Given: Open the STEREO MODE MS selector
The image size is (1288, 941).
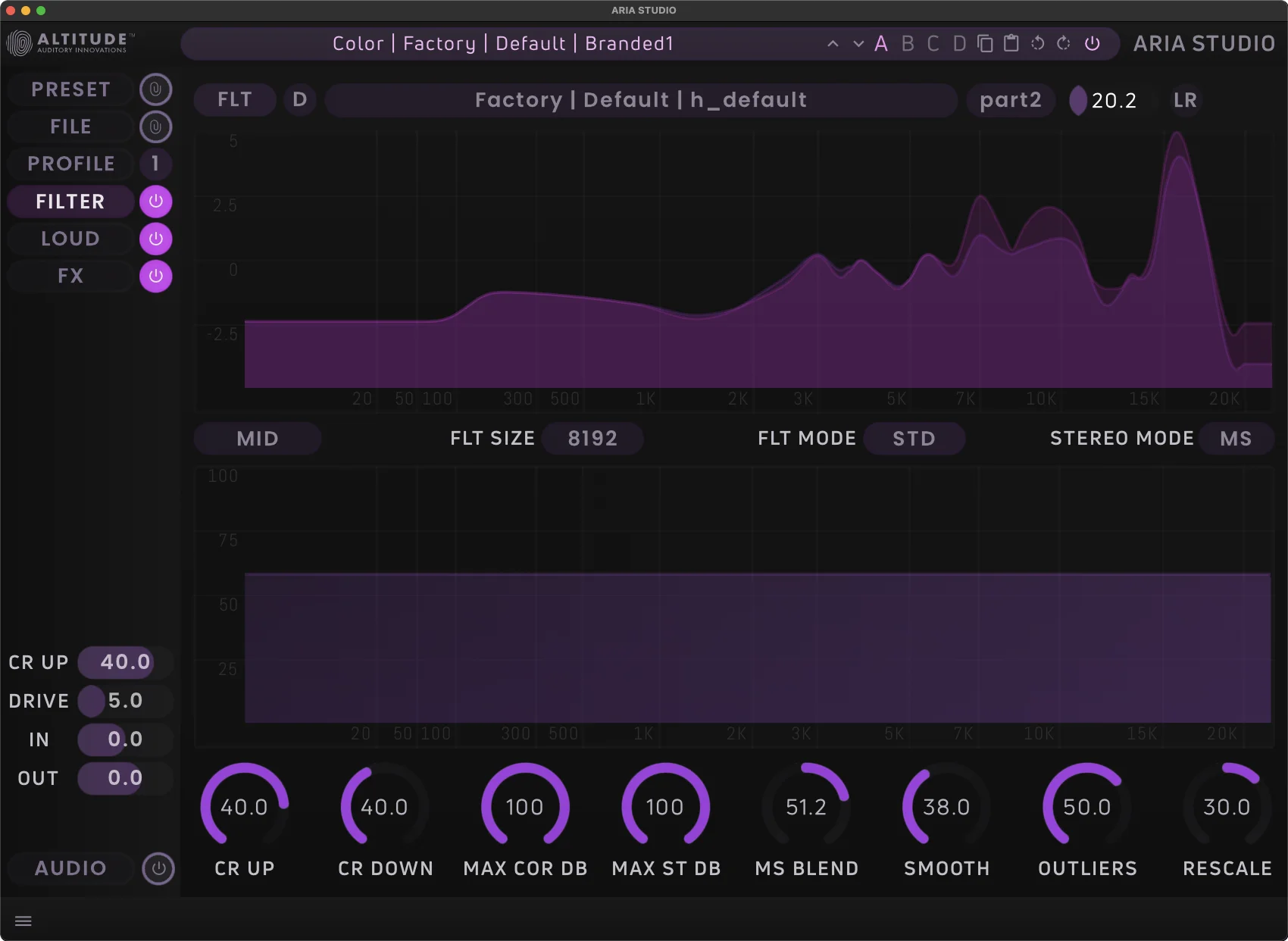Looking at the screenshot, I should [x=1235, y=439].
